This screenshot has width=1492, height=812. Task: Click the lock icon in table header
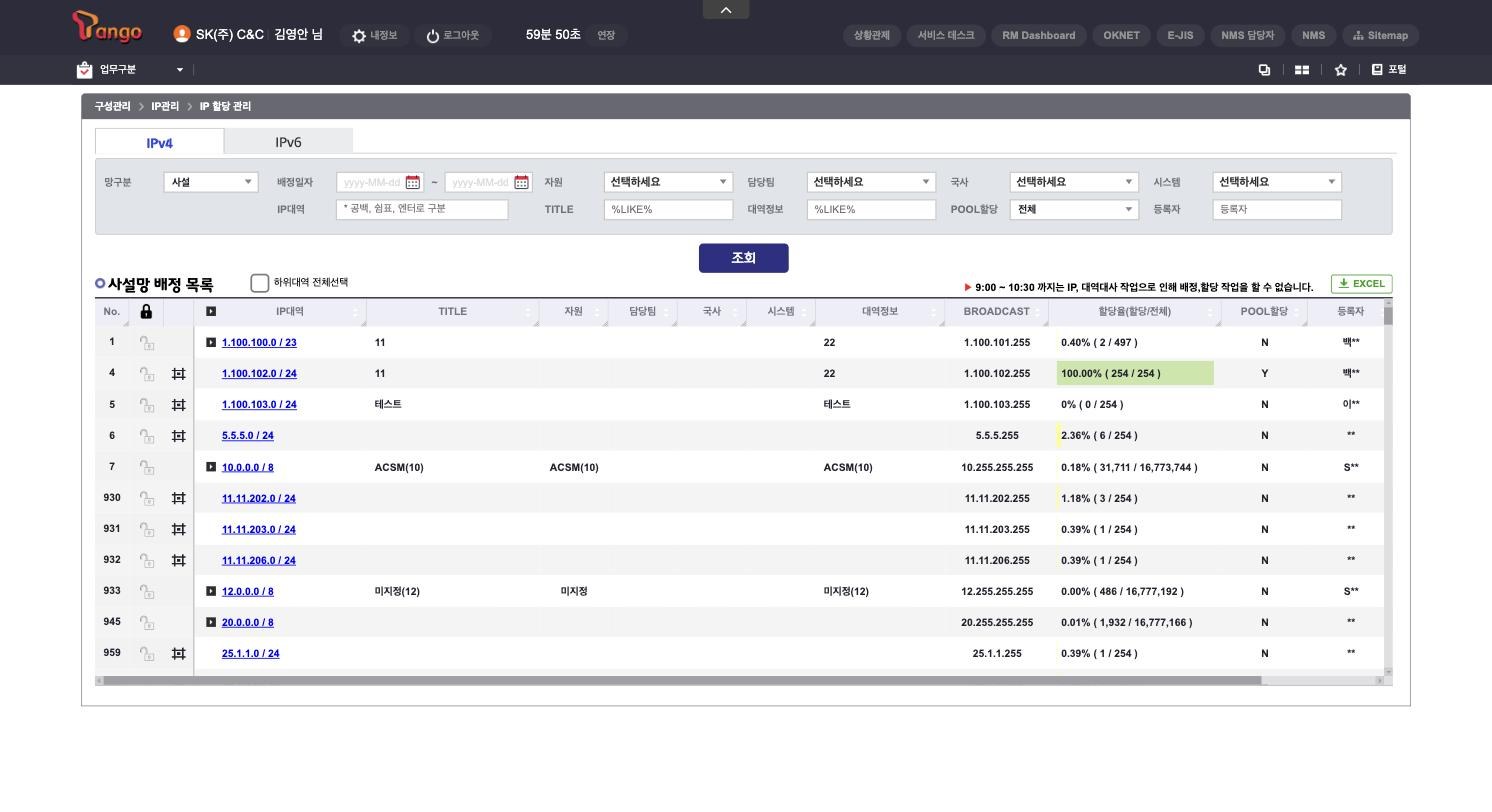146,312
